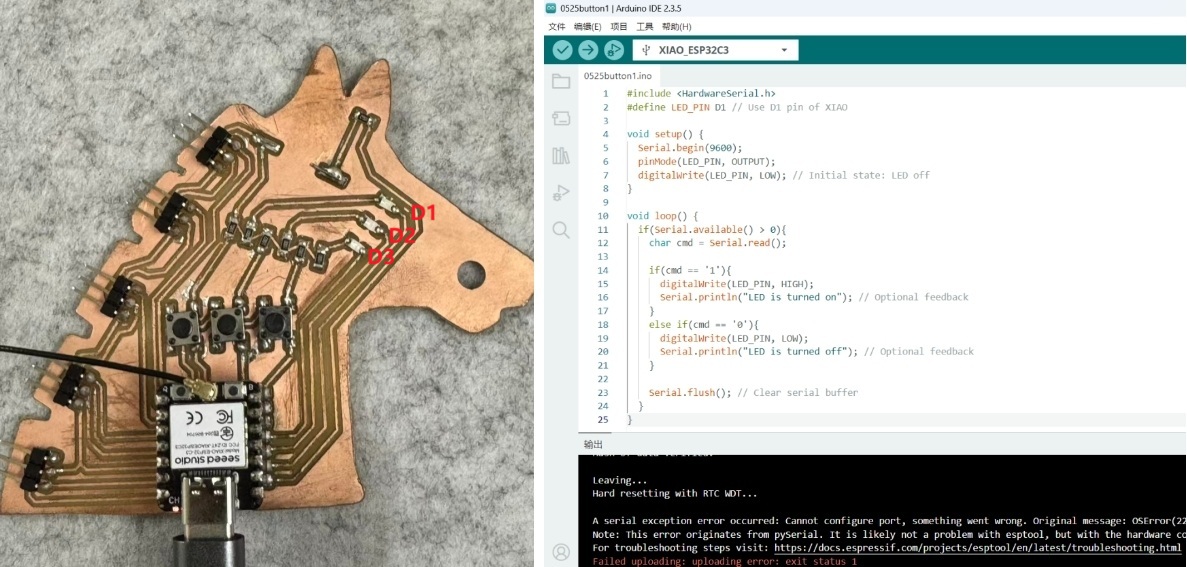This screenshot has height=567, width=1187.
Task: Click the "LED is turned on" println line
Action: [x=814, y=297]
